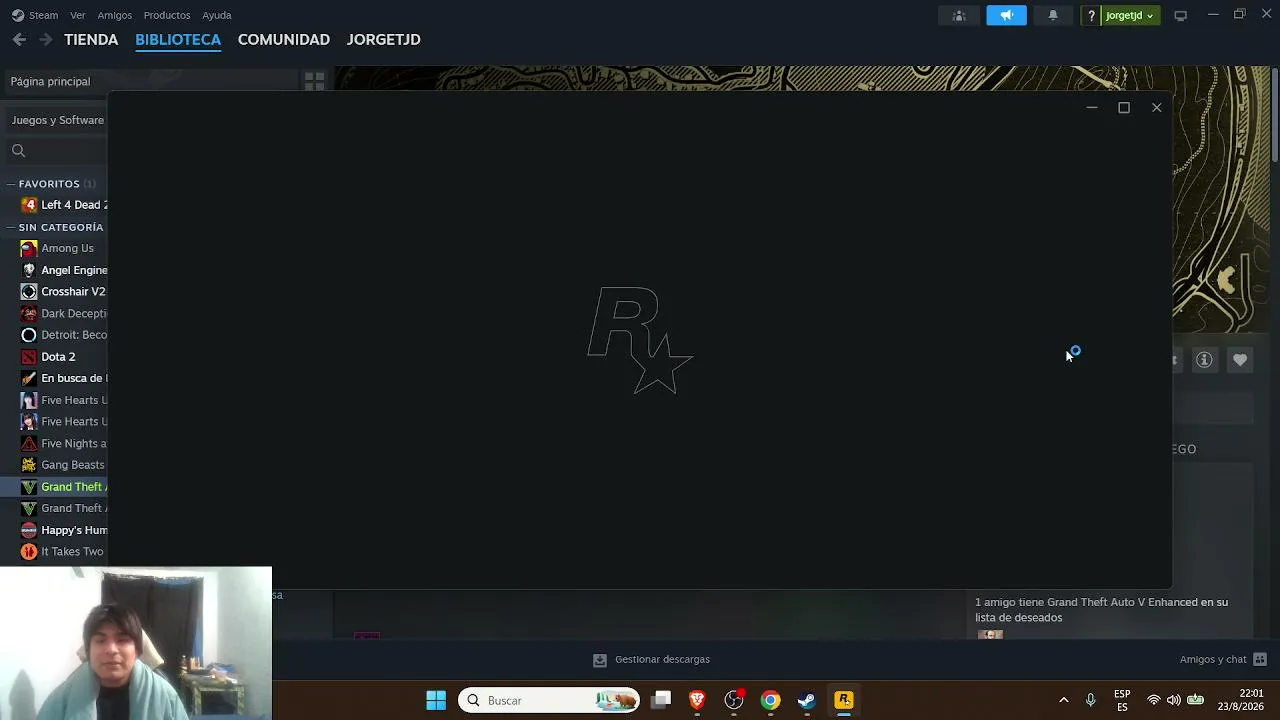This screenshot has height=720, width=1280.
Task: Open Google Chrome from taskbar
Action: [x=770, y=700]
